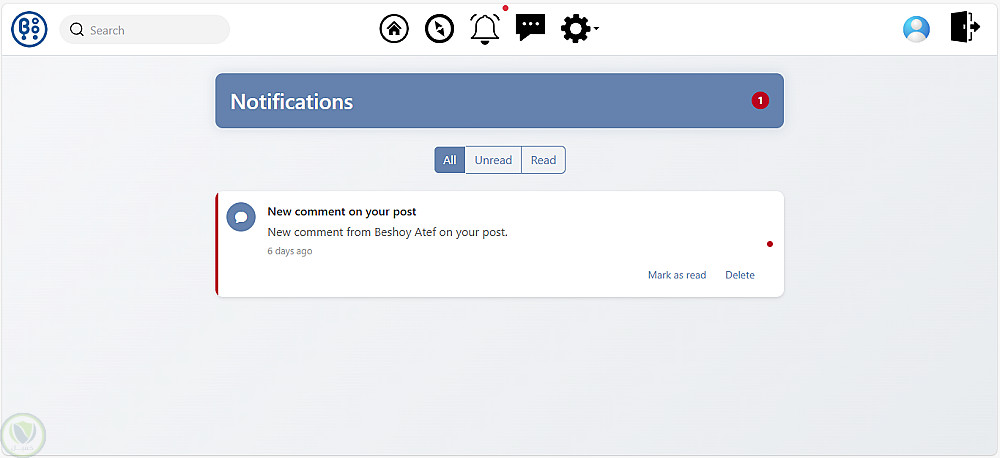Show the Read notifications tab

click(x=543, y=160)
